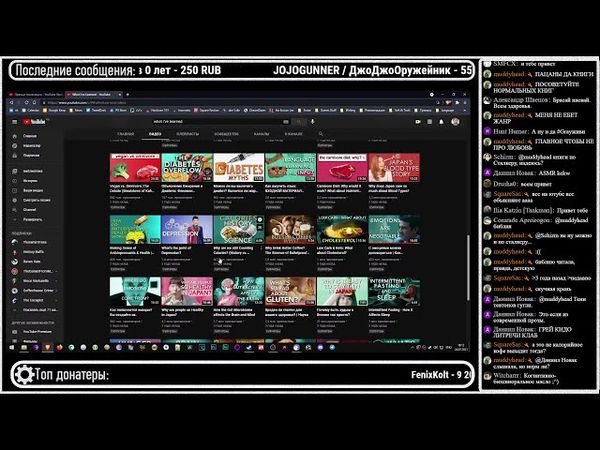Reload the page in browser

tap(26, 103)
